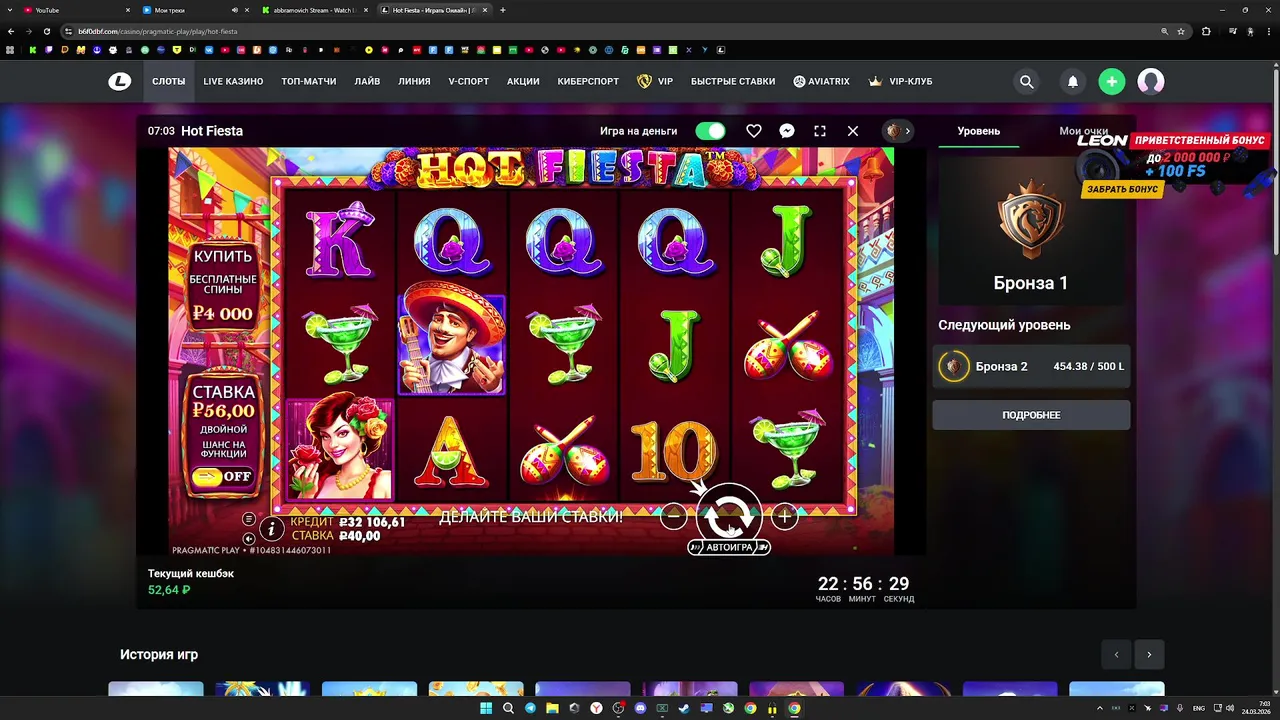Open the Лайв section
The height and width of the screenshot is (720, 1280).
tap(367, 82)
